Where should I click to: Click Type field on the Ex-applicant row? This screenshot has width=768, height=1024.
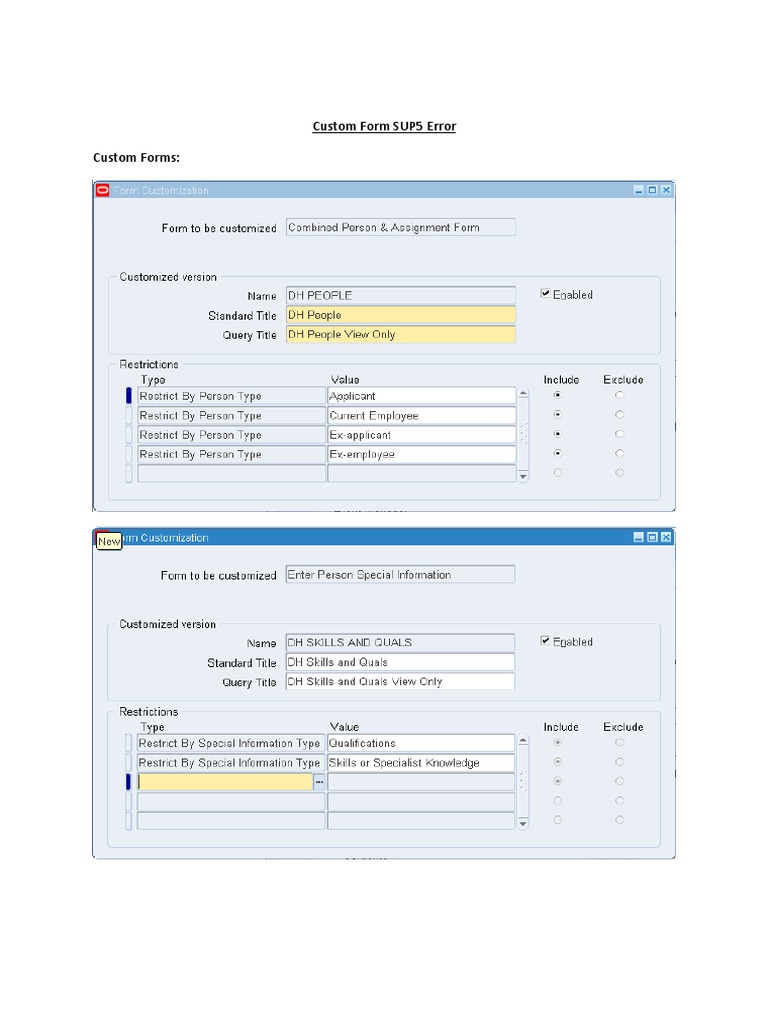point(231,435)
